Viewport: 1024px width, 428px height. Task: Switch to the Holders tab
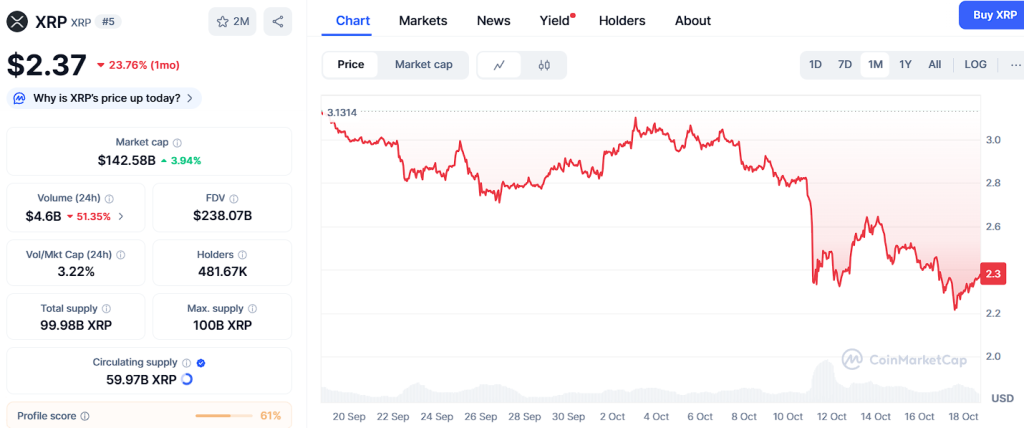click(x=622, y=21)
